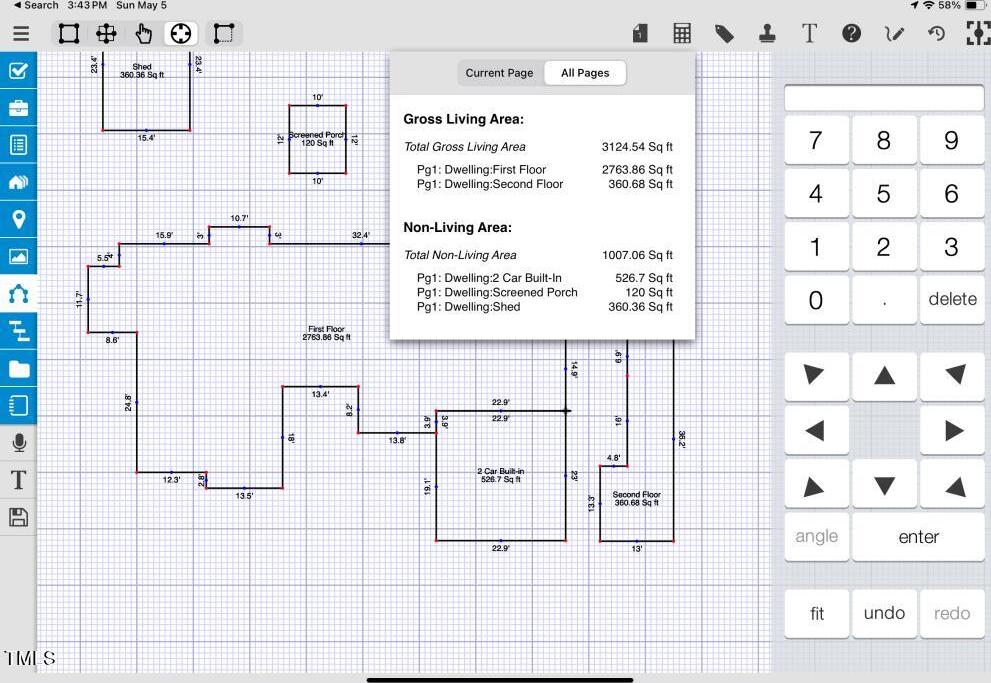Tap keypad digit 8
The width and height of the screenshot is (991, 683).
pyautogui.click(x=884, y=140)
